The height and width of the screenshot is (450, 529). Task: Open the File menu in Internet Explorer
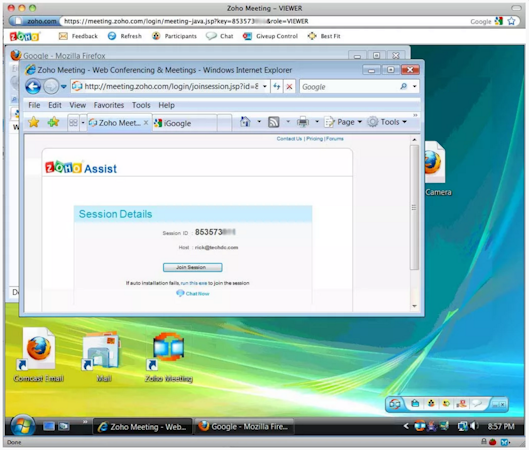pyautogui.click(x=34, y=105)
